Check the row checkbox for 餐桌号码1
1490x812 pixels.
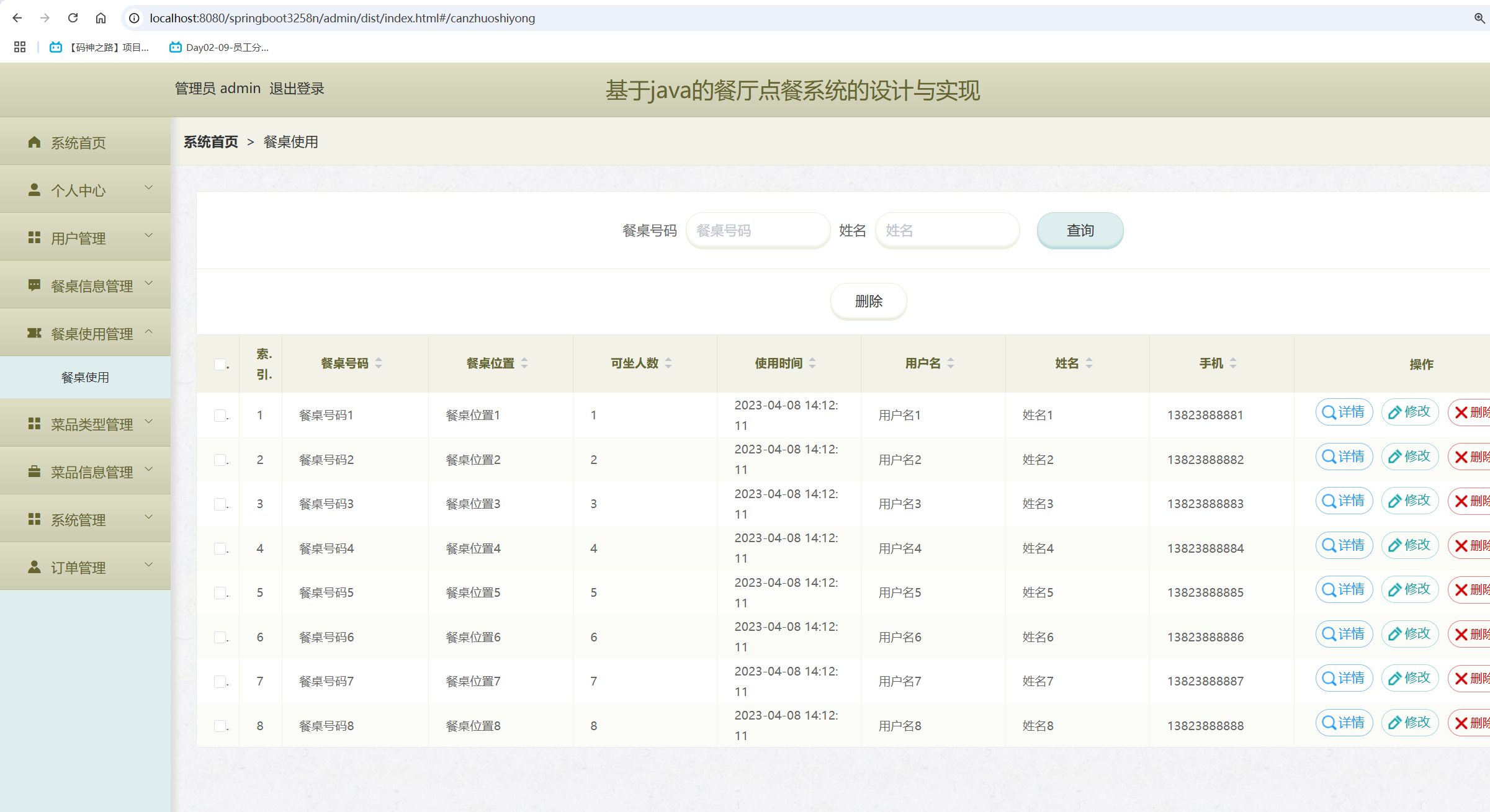220,415
